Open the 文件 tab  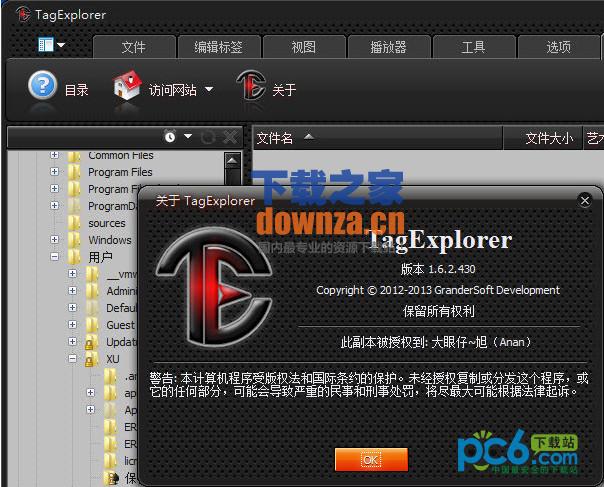(x=134, y=47)
